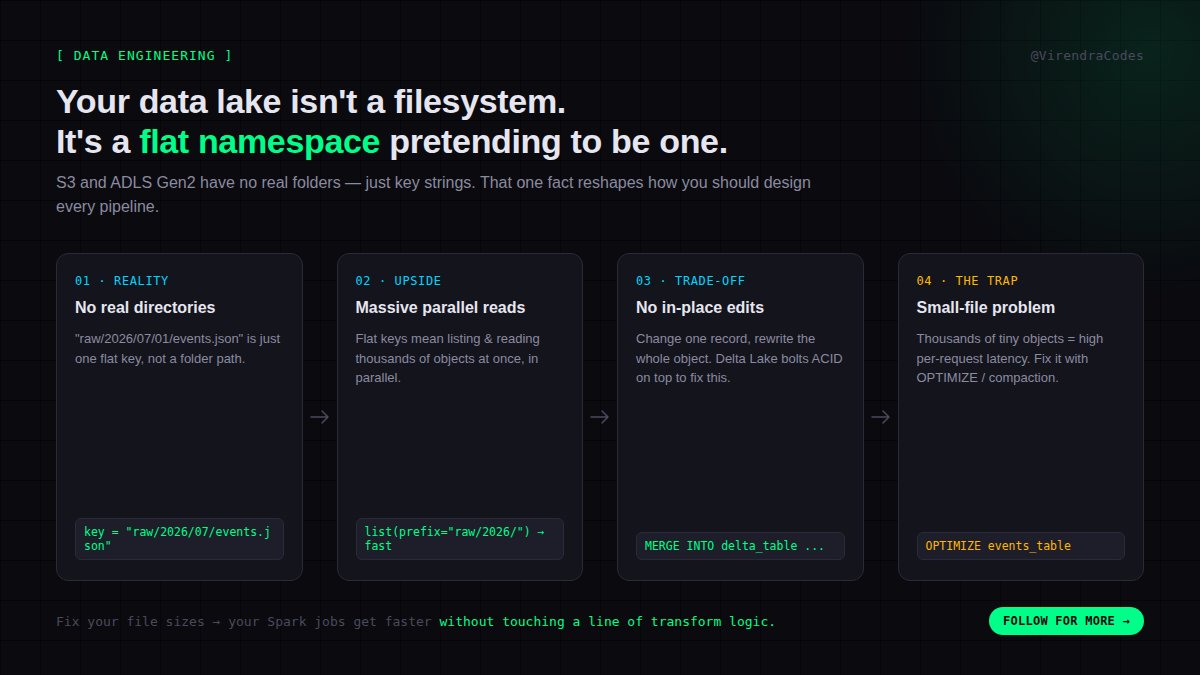The height and width of the screenshot is (675, 1200).
Task: Click the FOLLOW FOR MORE button
Action: [x=1066, y=621]
